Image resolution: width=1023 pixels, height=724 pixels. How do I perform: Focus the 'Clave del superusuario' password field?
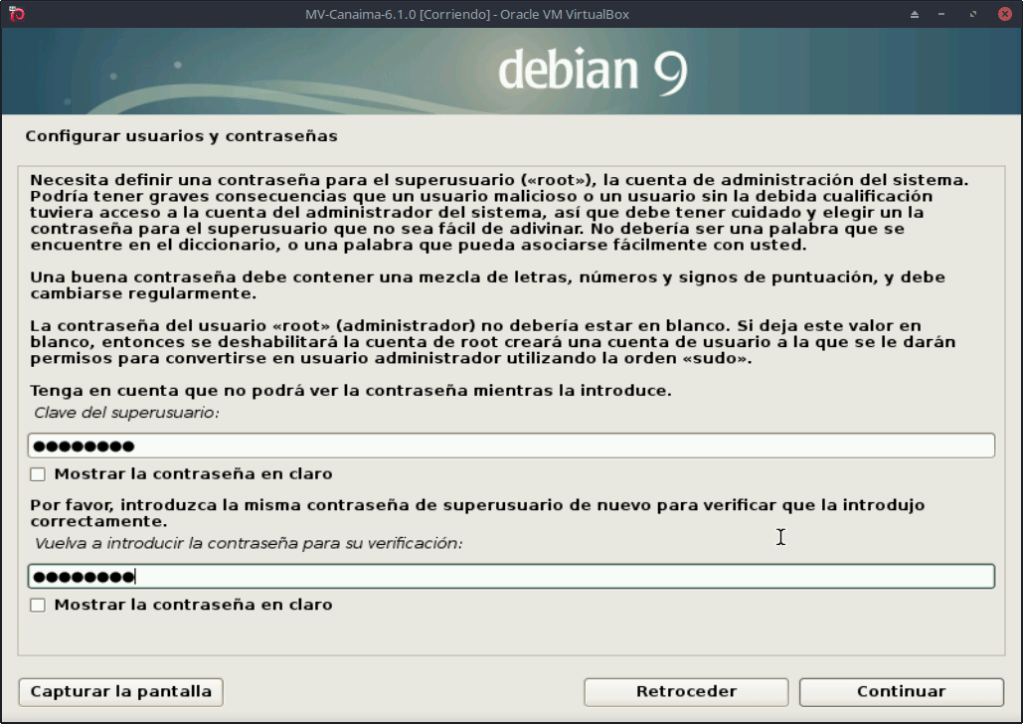(x=511, y=446)
